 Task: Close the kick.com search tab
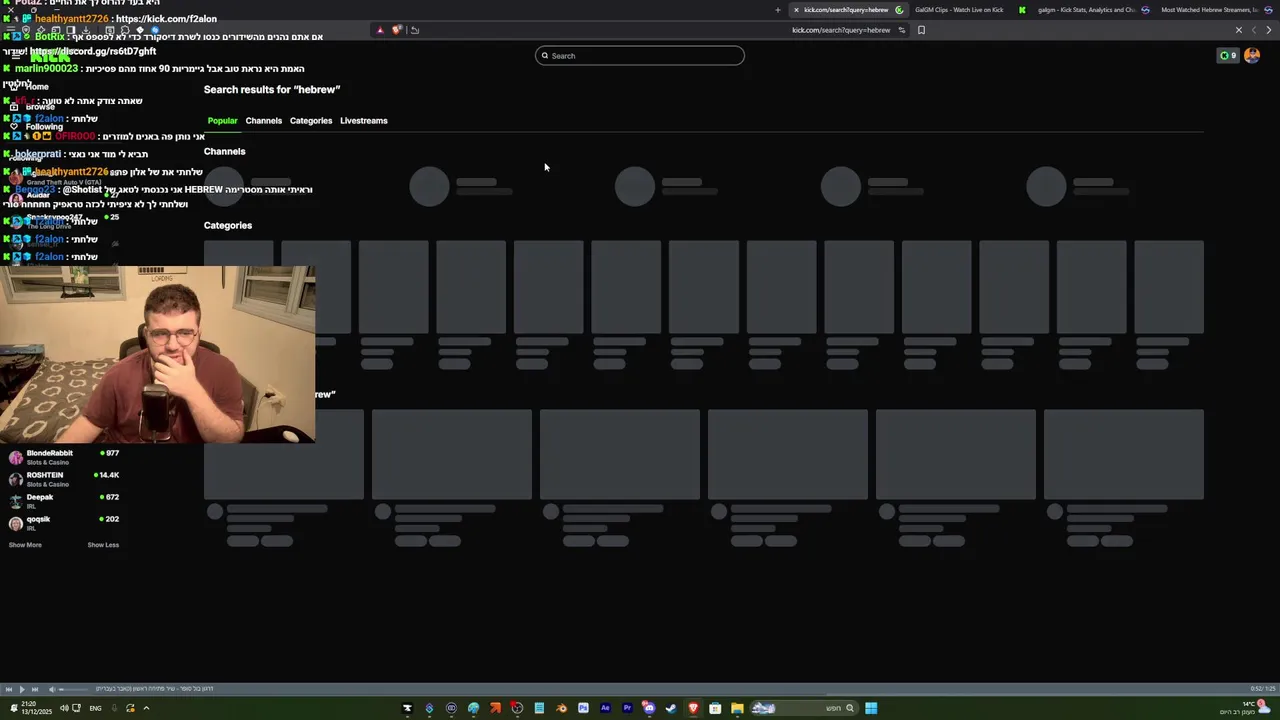click(x=796, y=10)
